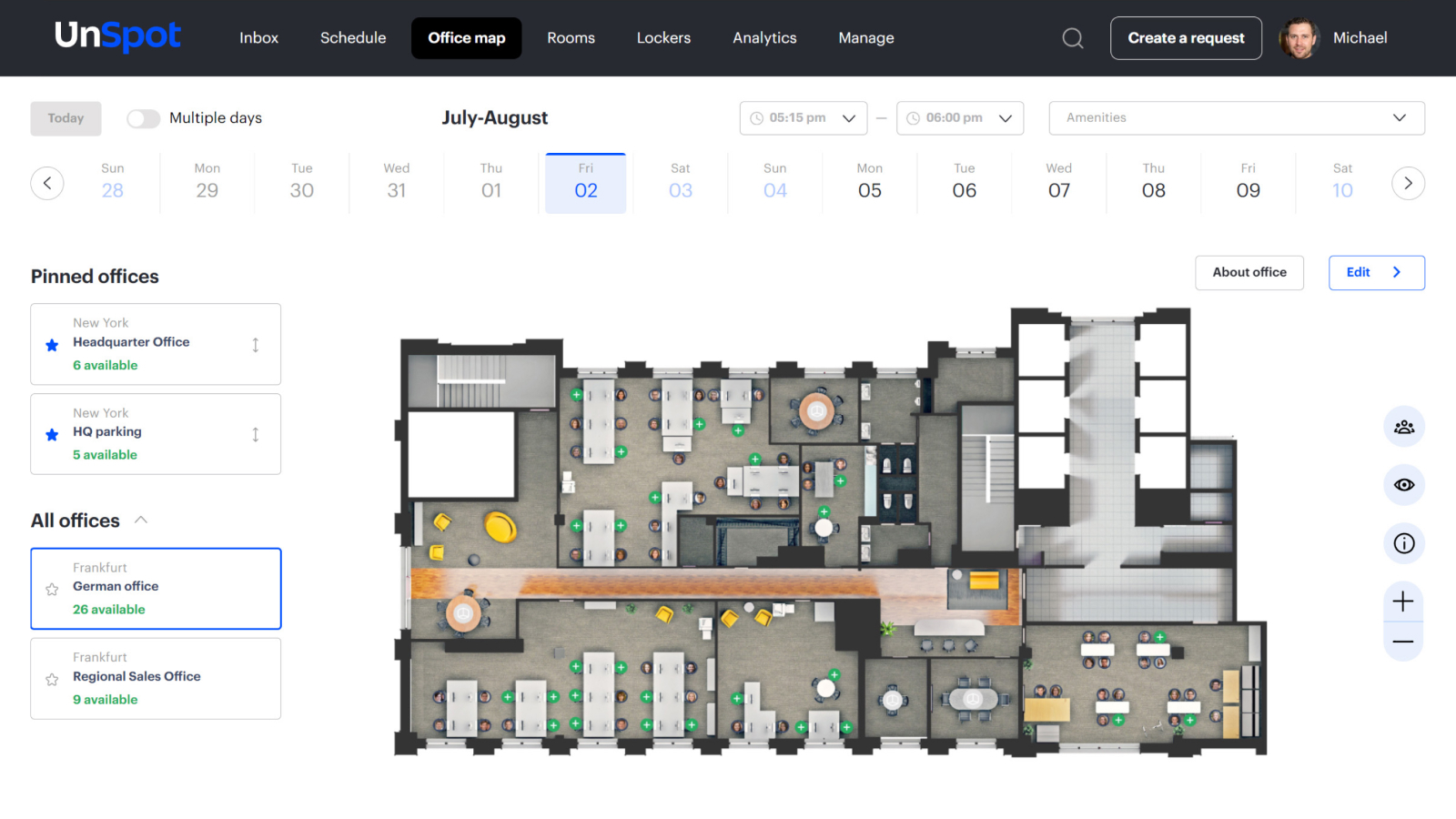Collapse the All offices section
Screen dimensions: 1456x819
point(141,520)
